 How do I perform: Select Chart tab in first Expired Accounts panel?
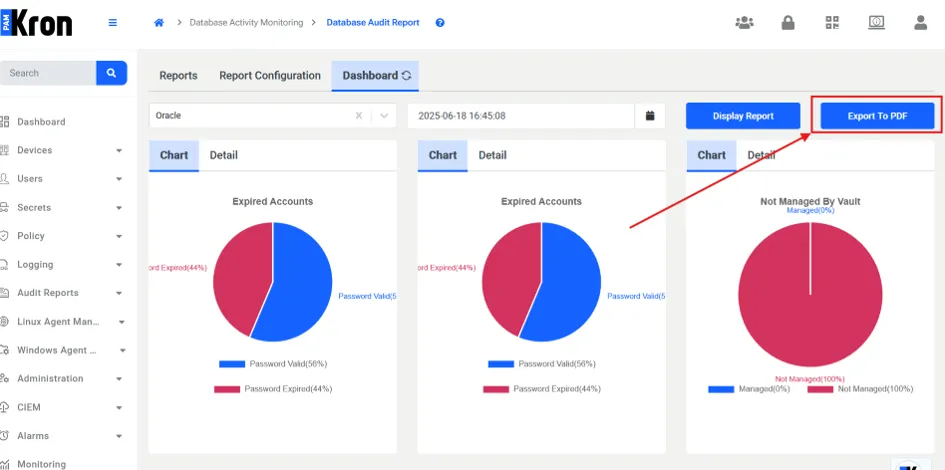pyautogui.click(x=174, y=155)
